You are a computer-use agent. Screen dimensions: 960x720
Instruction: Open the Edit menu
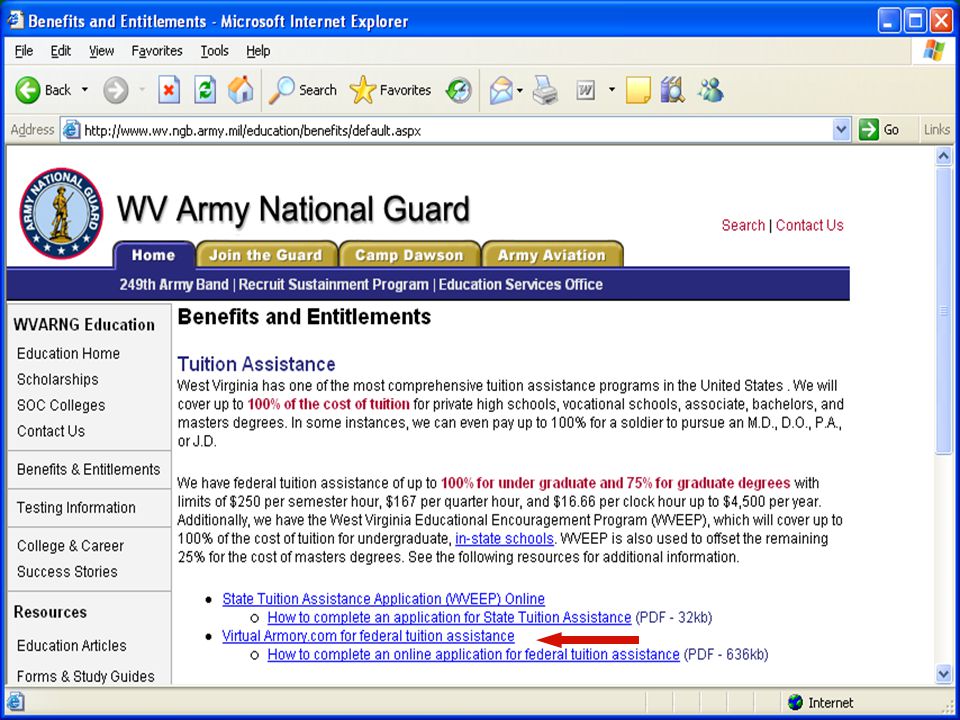(61, 51)
